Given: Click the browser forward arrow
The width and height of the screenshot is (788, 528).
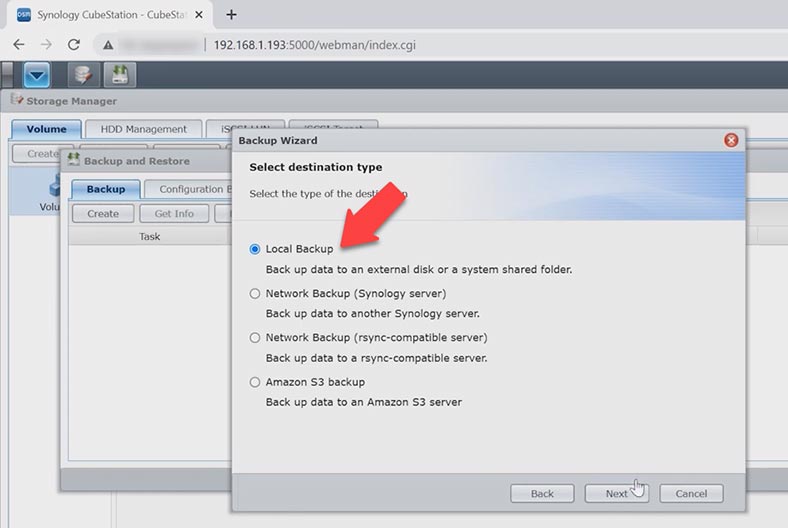Looking at the screenshot, I should point(46,45).
